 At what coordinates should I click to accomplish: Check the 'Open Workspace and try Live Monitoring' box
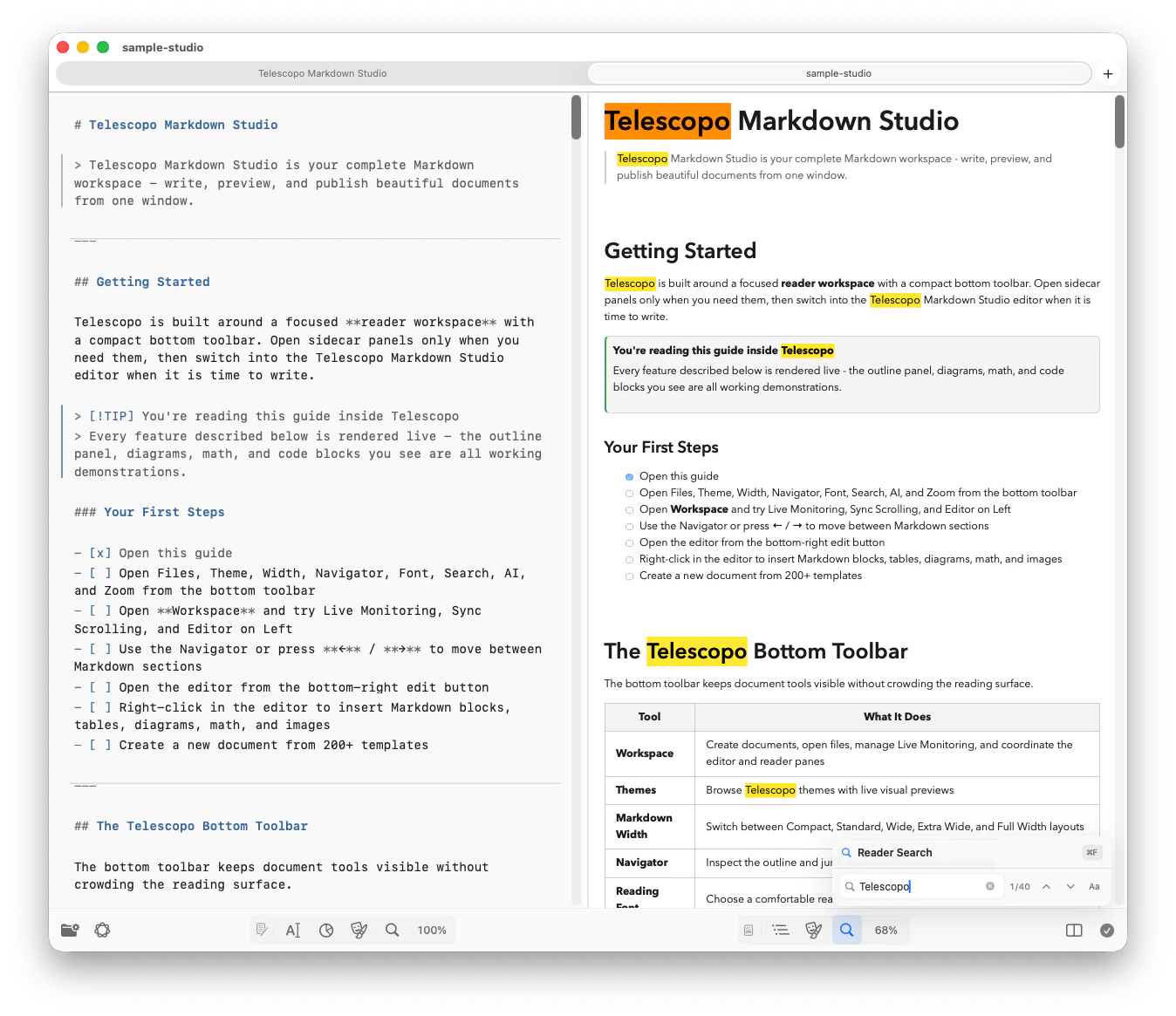[x=630, y=510]
